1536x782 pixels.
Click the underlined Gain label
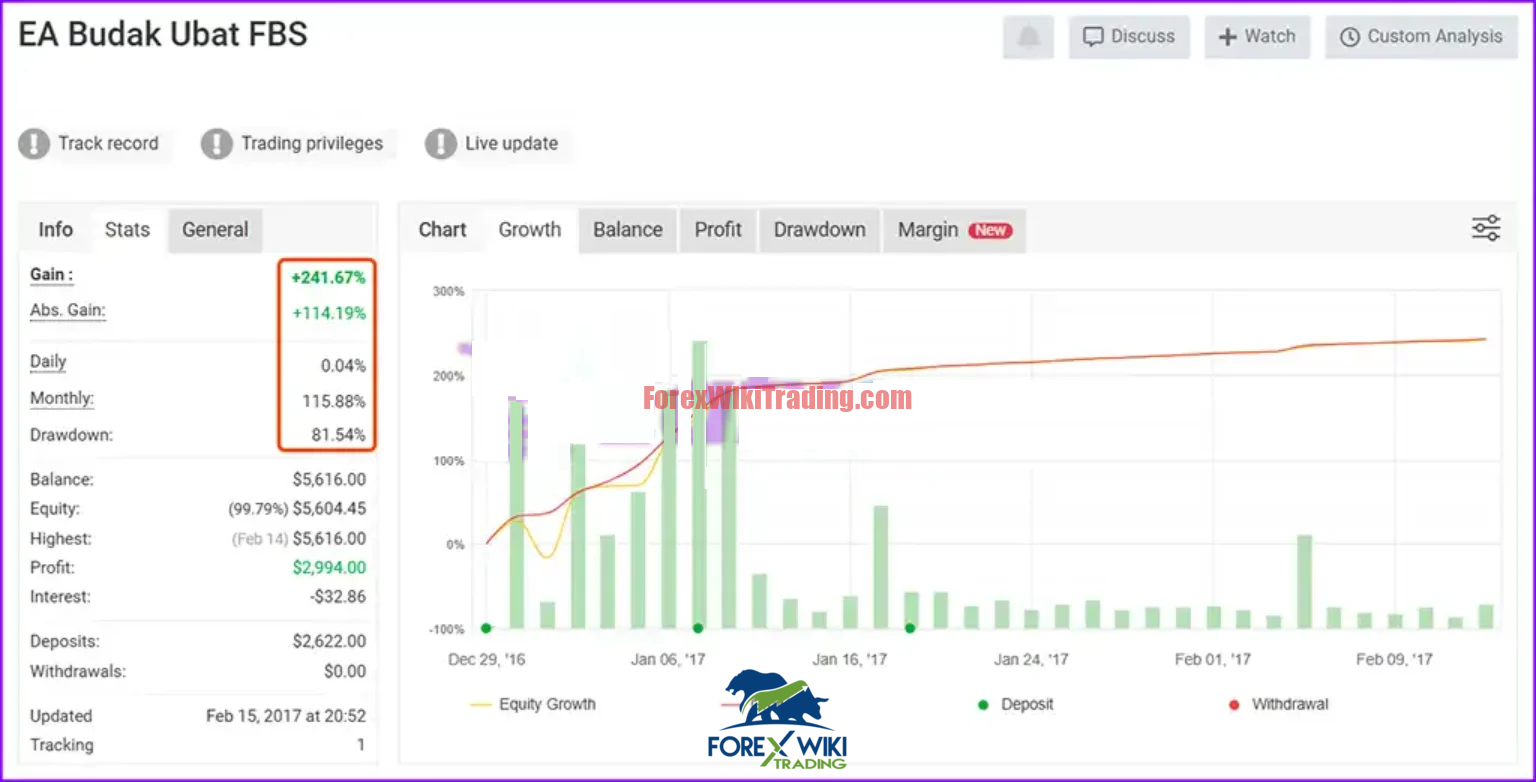click(x=52, y=275)
